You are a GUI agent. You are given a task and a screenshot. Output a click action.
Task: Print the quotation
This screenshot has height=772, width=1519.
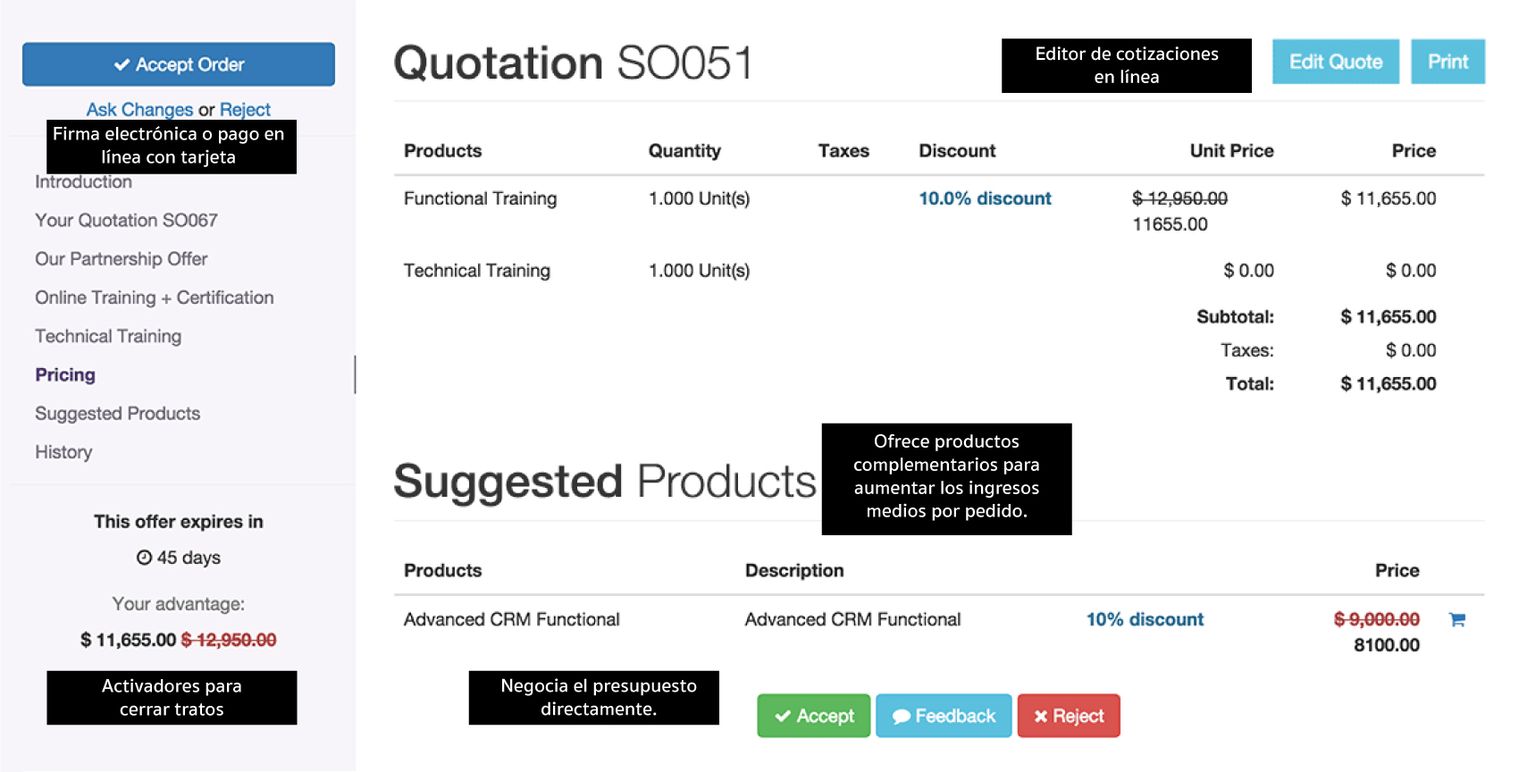(1447, 62)
